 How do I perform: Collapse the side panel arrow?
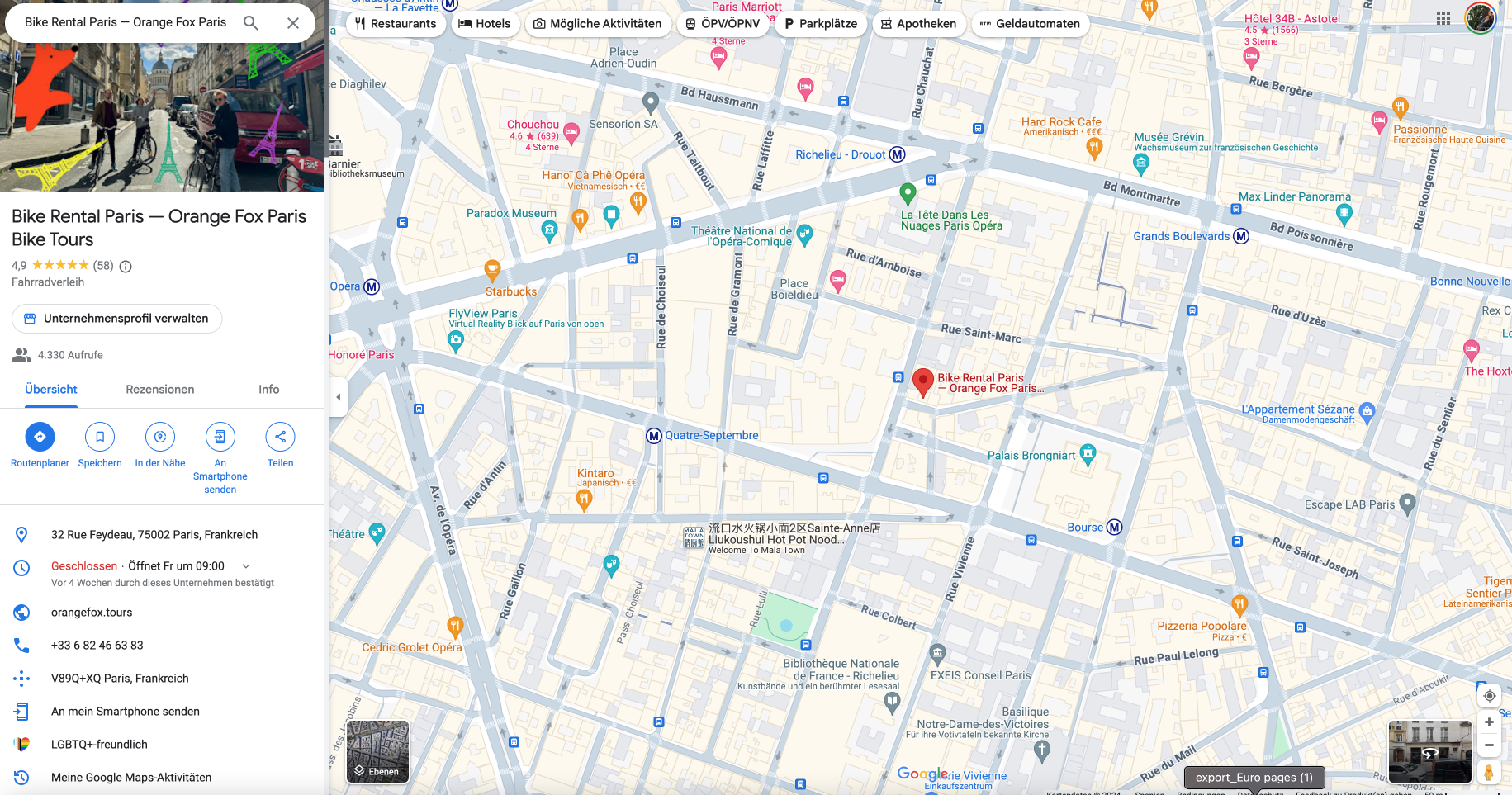click(338, 397)
